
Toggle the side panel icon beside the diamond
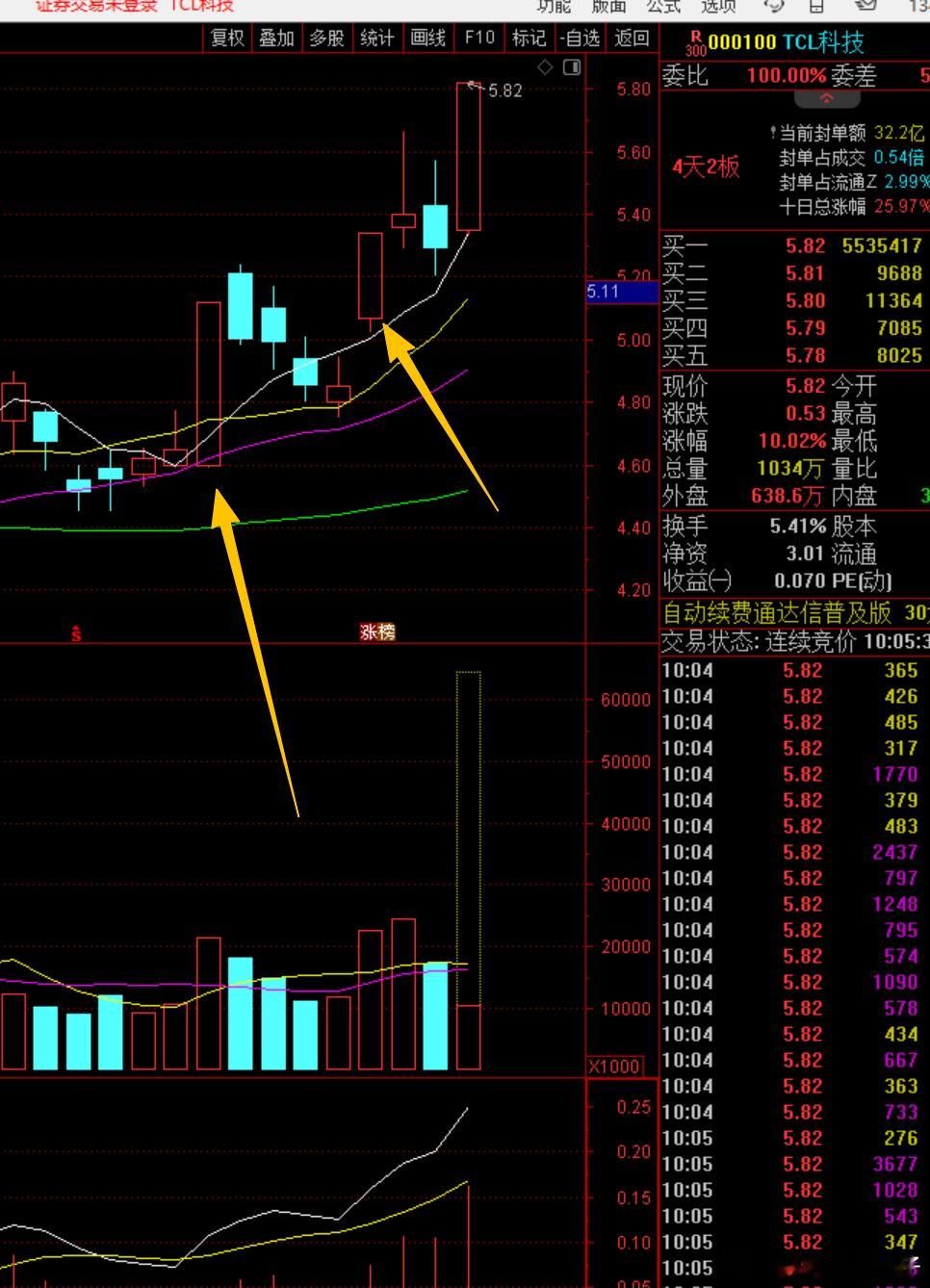pyautogui.click(x=572, y=66)
